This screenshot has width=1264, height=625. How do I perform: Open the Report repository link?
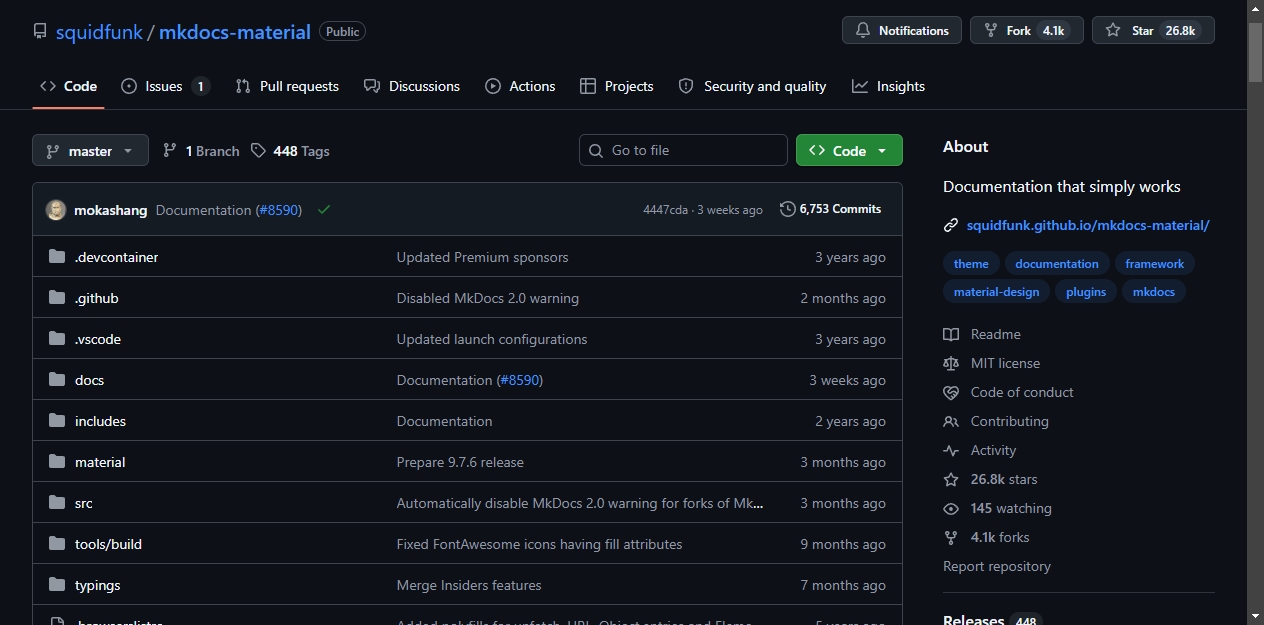point(997,566)
